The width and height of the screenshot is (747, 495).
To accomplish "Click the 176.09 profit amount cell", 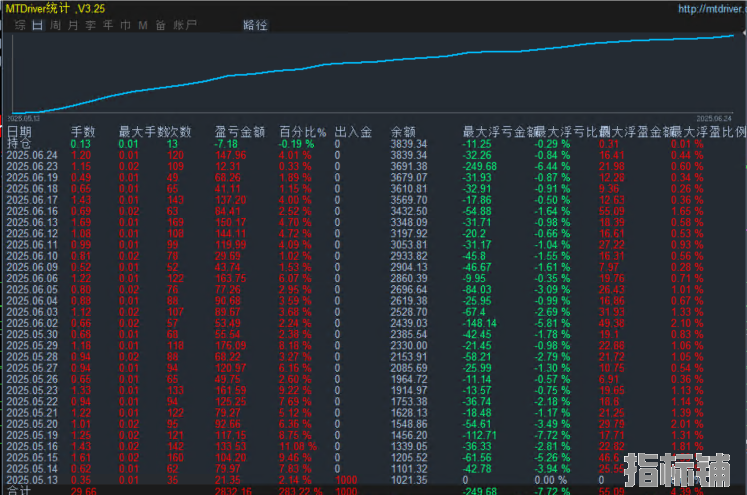I will pyautogui.click(x=231, y=345).
